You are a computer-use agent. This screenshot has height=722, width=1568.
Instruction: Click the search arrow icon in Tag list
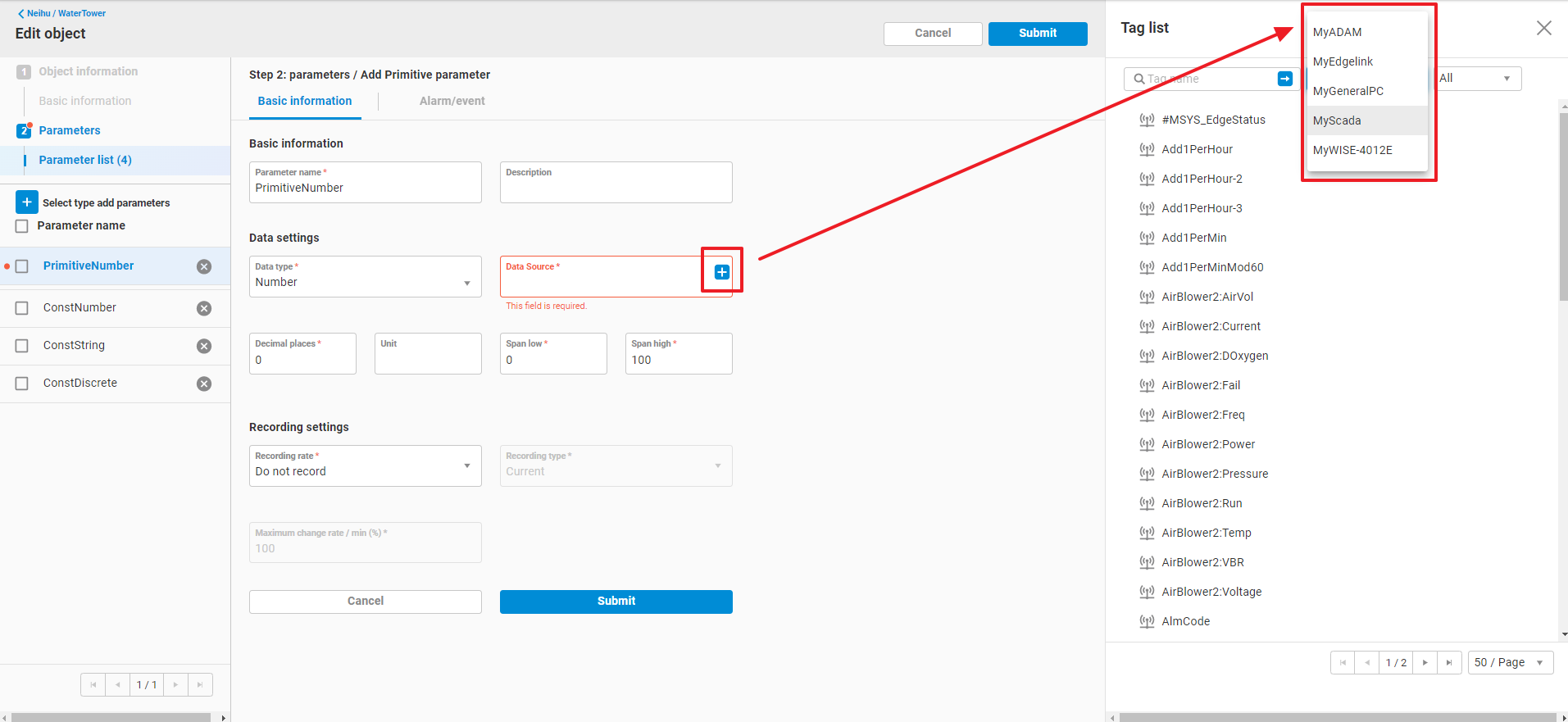[x=1284, y=79]
